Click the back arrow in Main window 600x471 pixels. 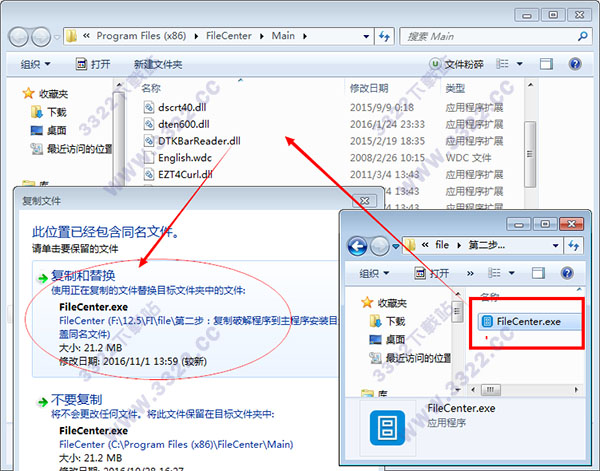18,37
